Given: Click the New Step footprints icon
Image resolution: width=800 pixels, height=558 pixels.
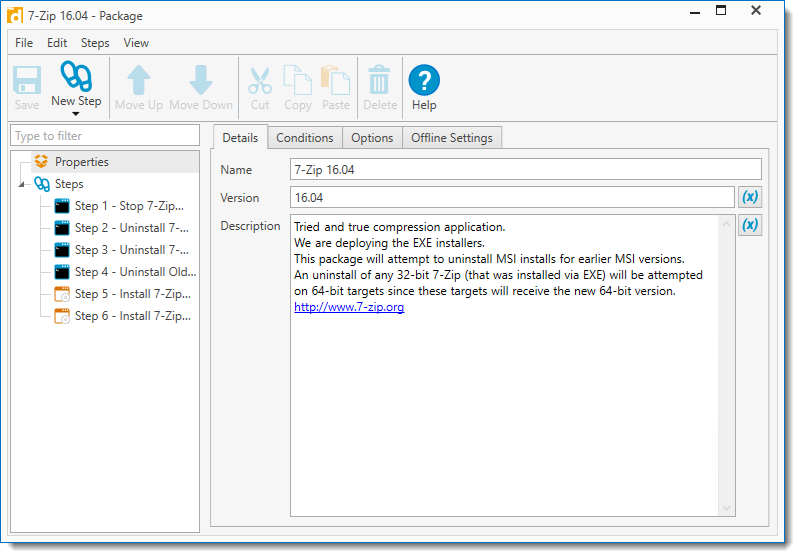Looking at the screenshot, I should [x=76, y=77].
